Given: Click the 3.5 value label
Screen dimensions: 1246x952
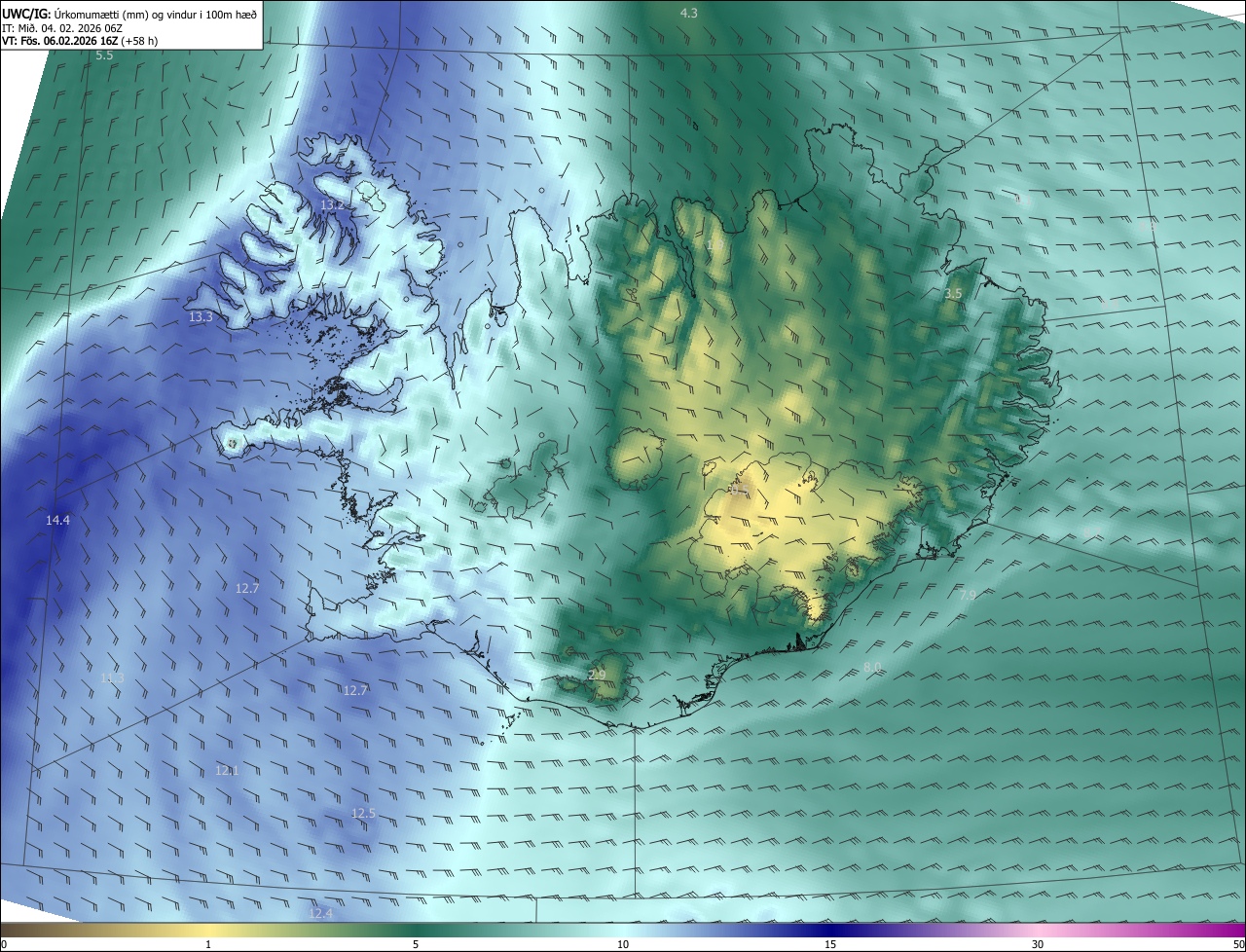Looking at the screenshot, I should tap(953, 293).
